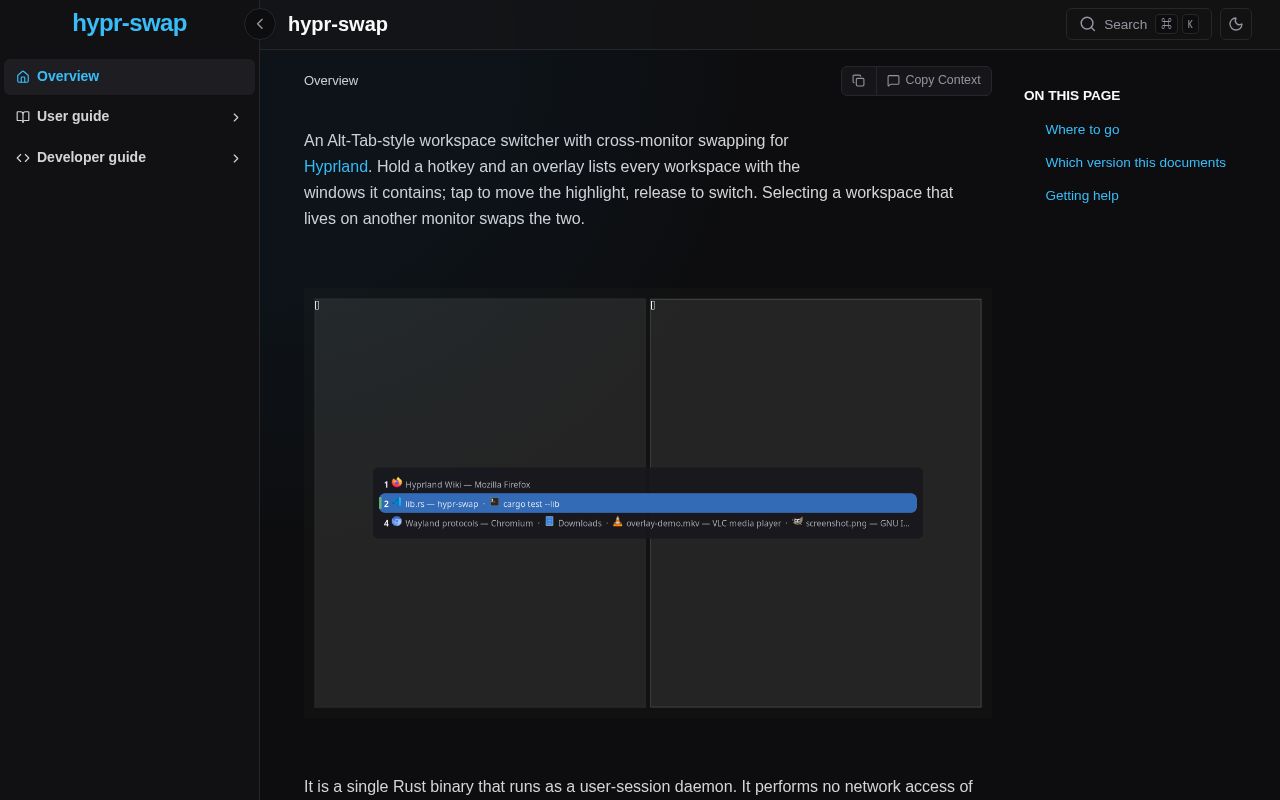
Task: Click the book icon beside User guide
Action: point(23,117)
